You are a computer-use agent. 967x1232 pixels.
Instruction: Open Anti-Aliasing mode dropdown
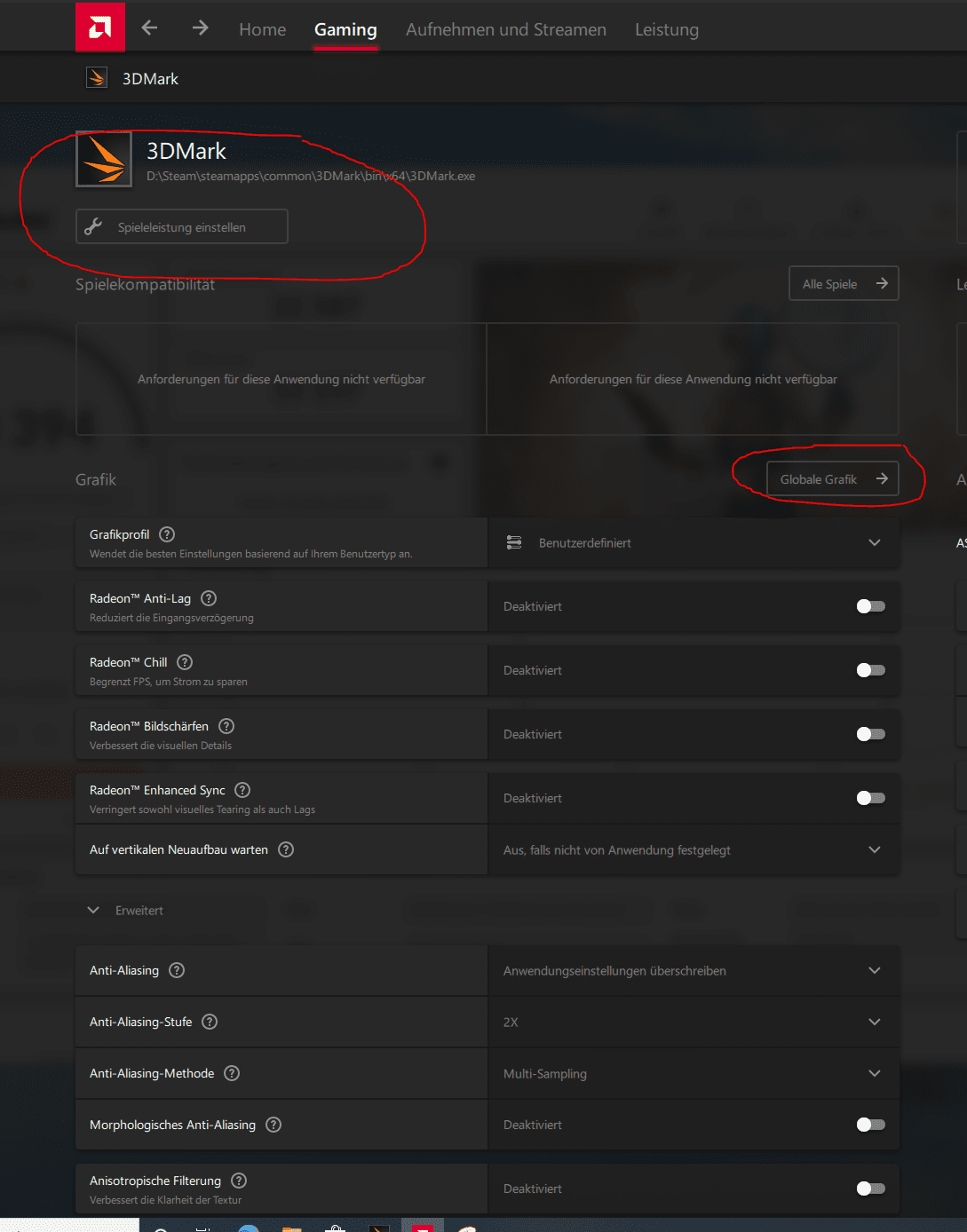click(694, 970)
